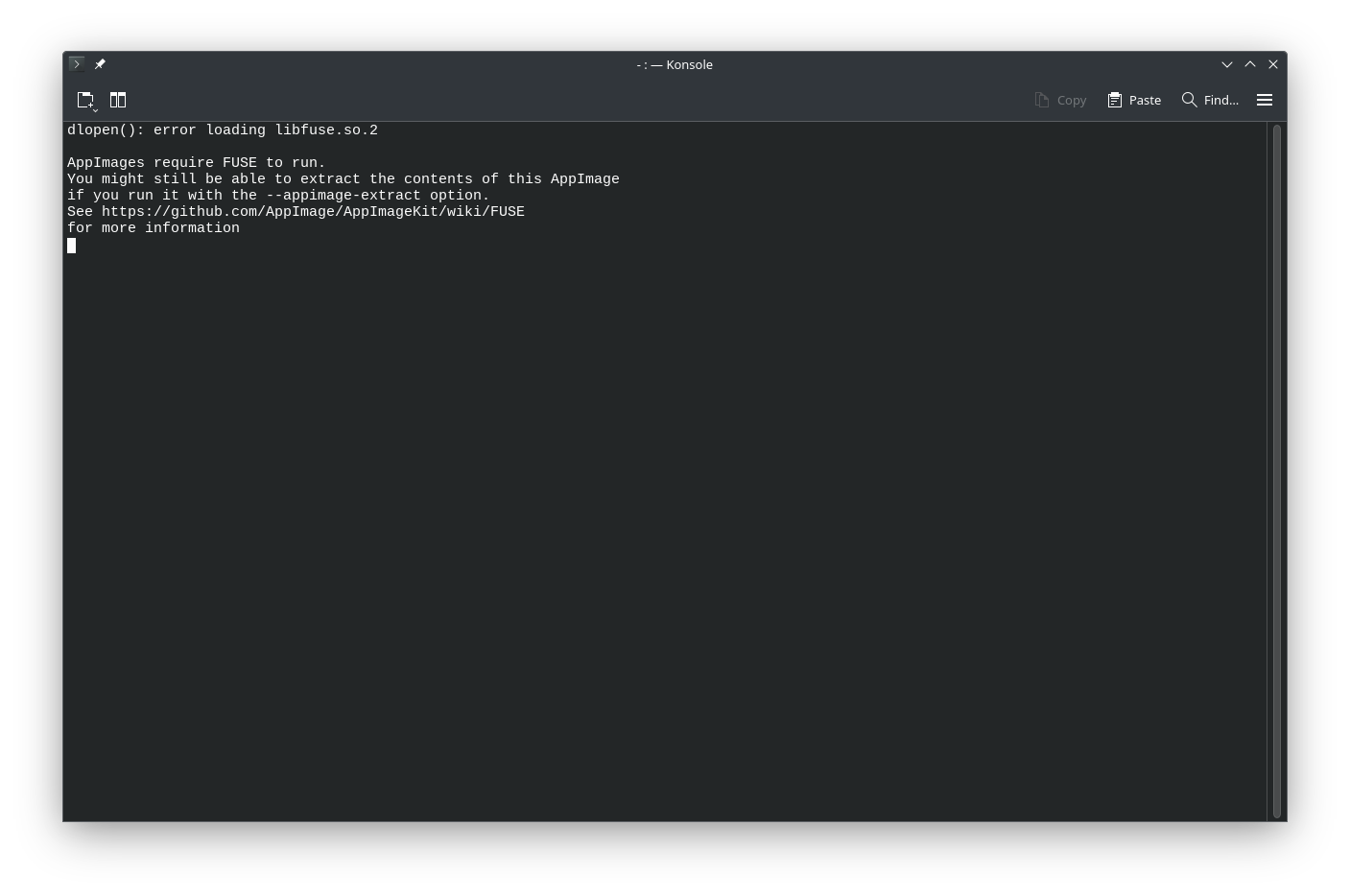The height and width of the screenshot is (896, 1350).
Task: Click the terminal cursor block
Action: click(71, 246)
